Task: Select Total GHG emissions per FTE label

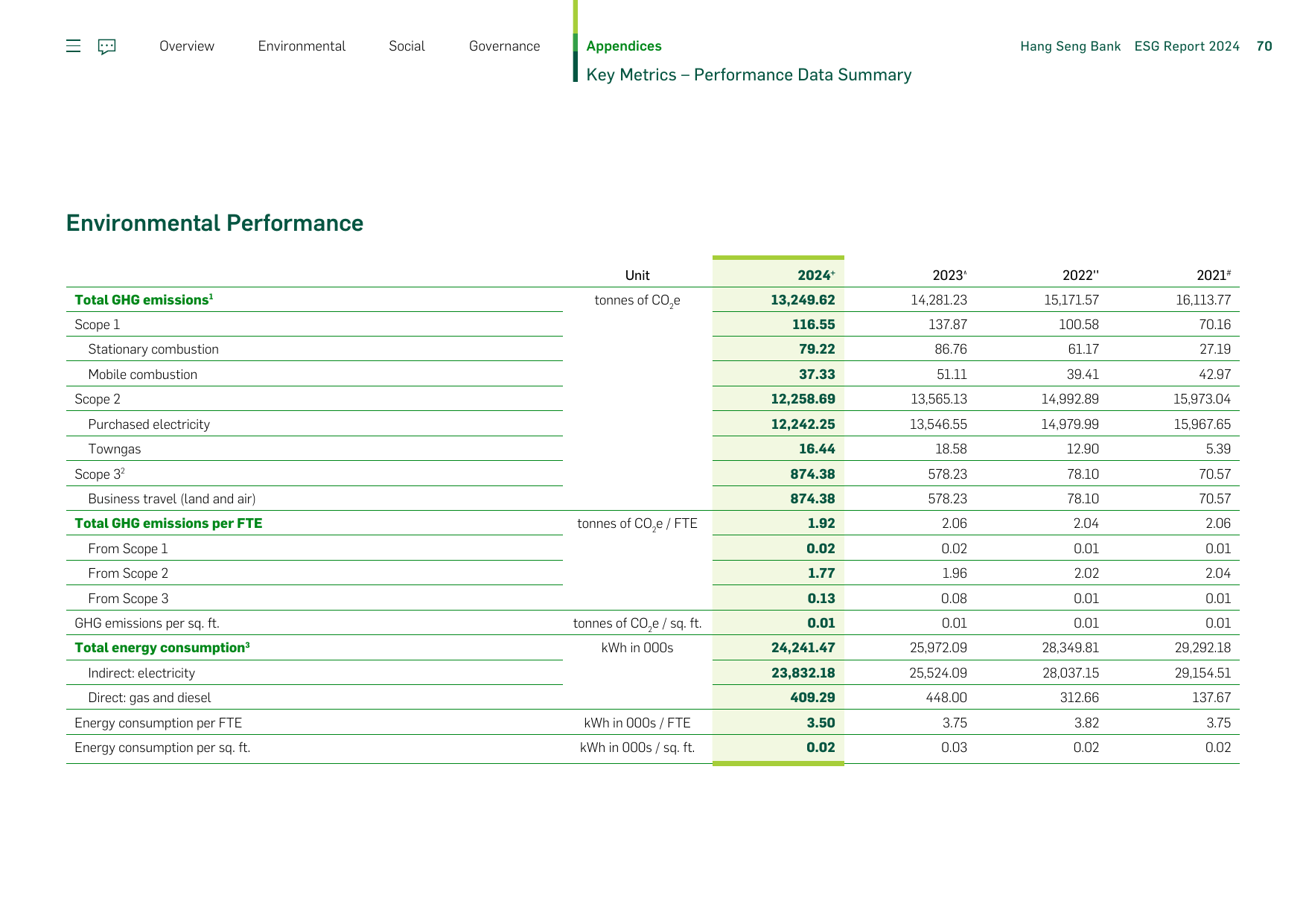Action: pyautogui.click(x=168, y=523)
